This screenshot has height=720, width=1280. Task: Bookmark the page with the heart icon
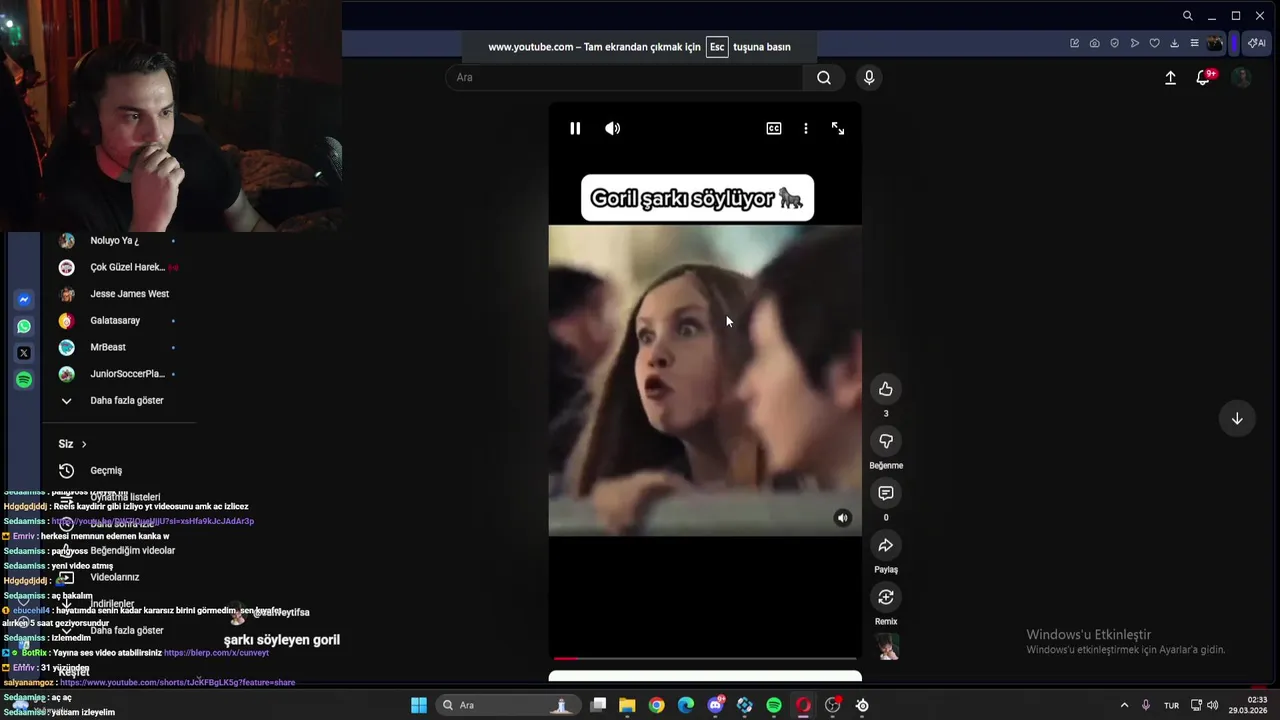tap(1154, 43)
